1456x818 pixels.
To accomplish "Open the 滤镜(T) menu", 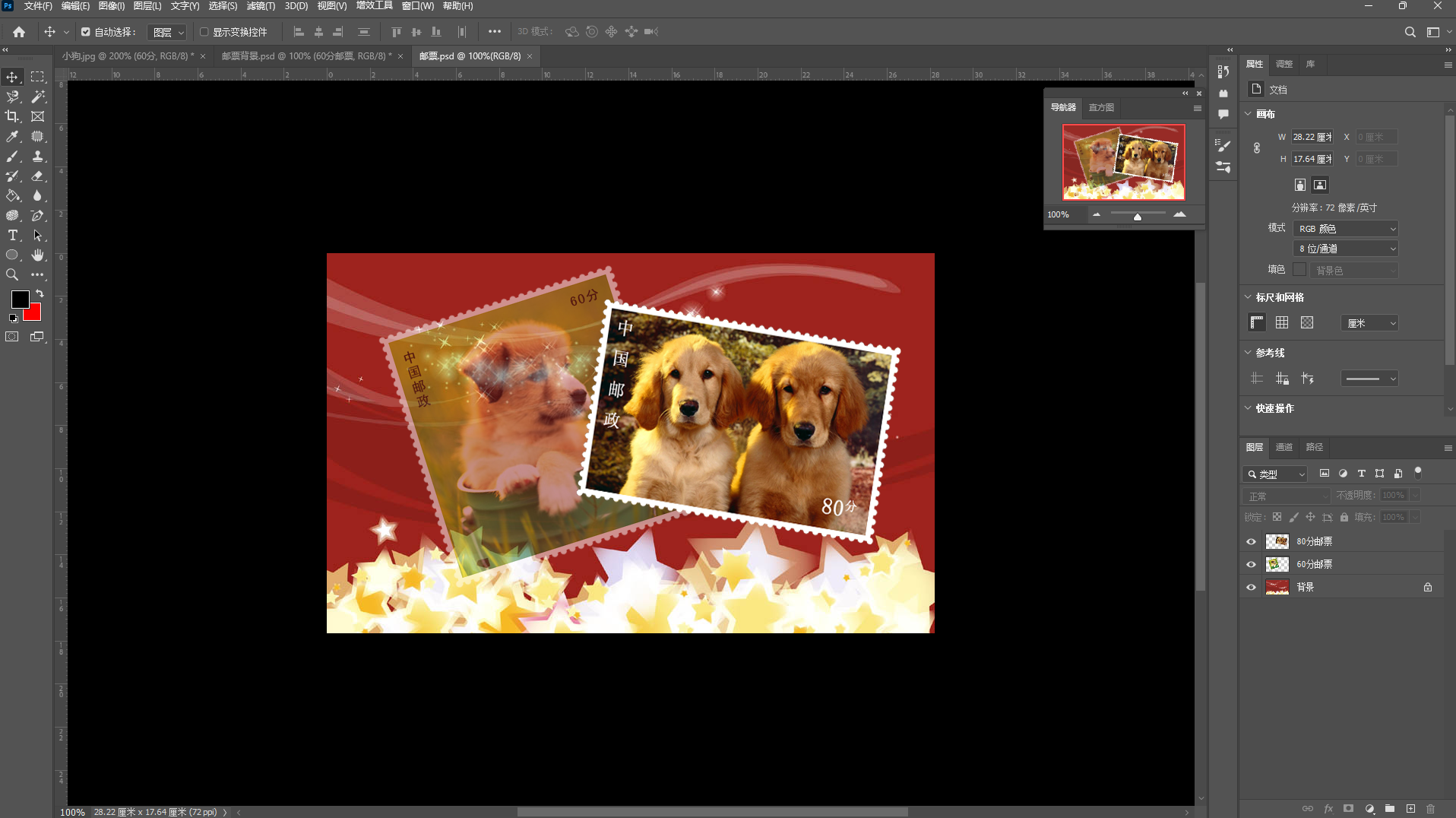I will click(x=261, y=6).
